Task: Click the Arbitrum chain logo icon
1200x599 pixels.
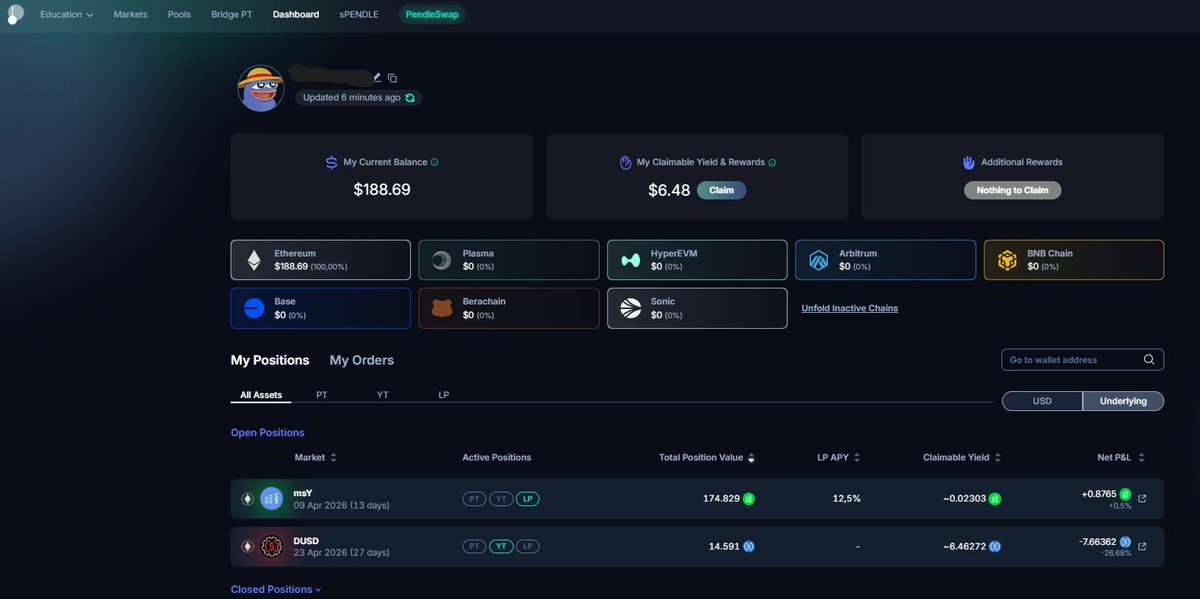Action: point(819,260)
